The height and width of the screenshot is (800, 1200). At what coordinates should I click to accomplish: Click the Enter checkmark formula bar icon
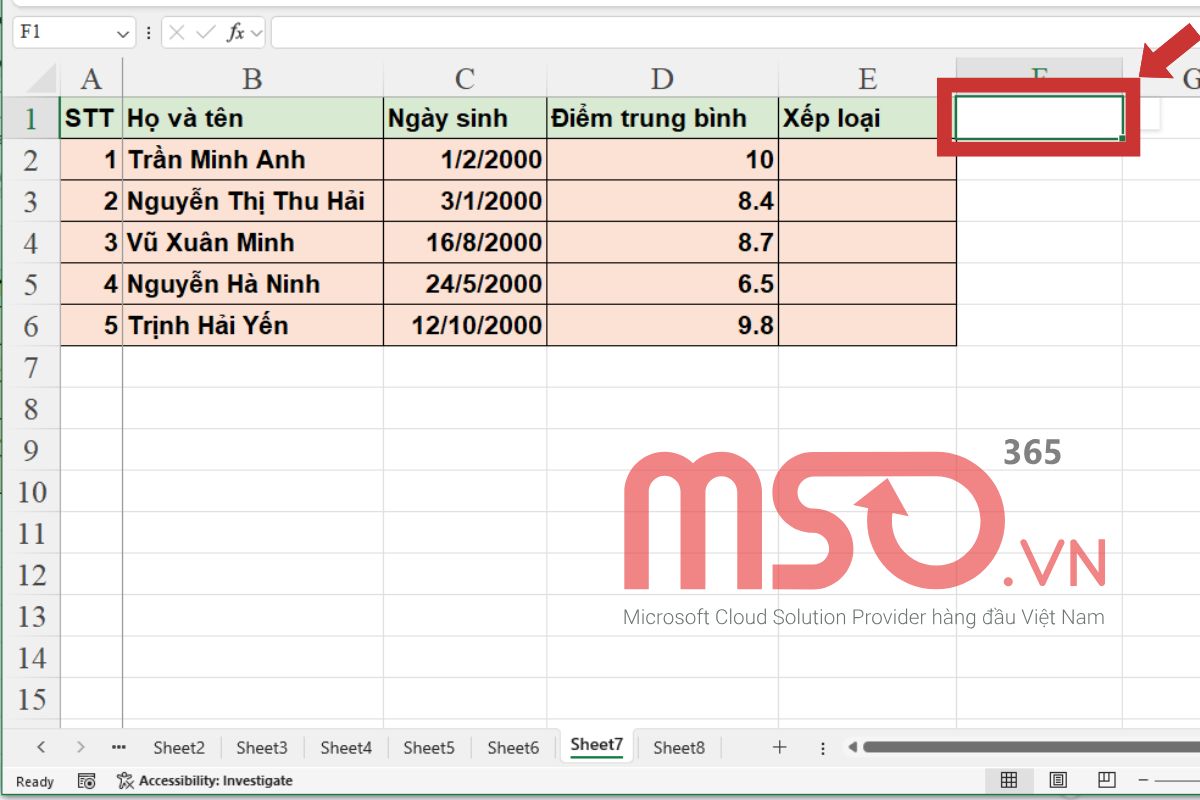(x=206, y=33)
